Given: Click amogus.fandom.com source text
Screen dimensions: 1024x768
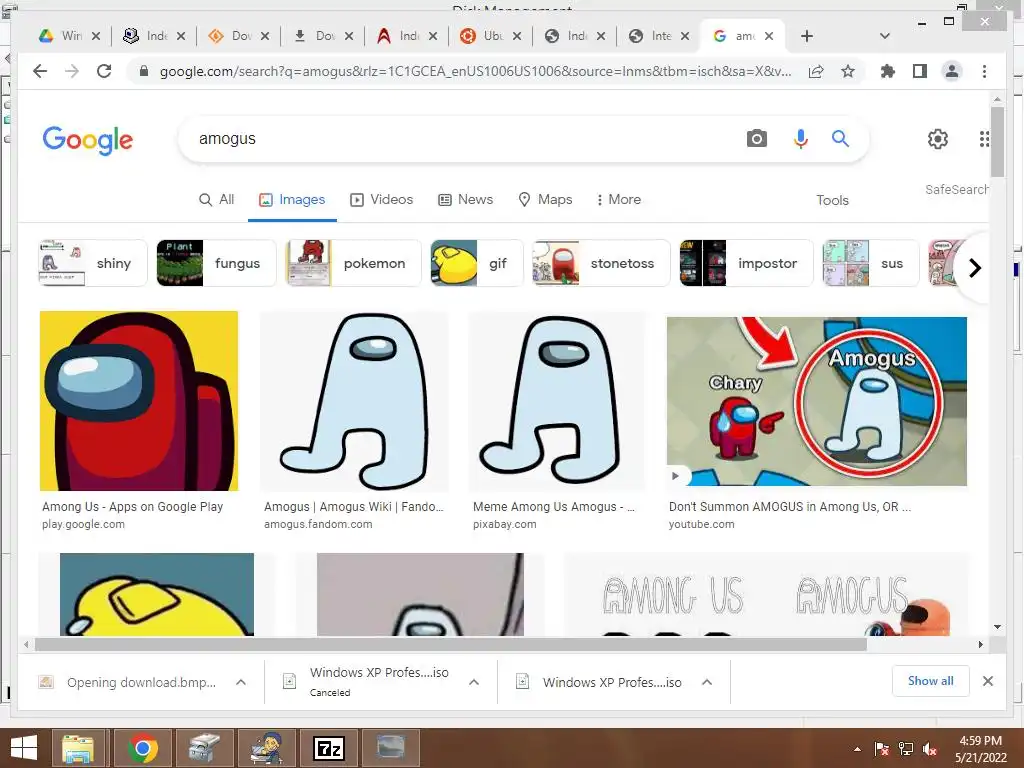Looking at the screenshot, I should click(318, 524).
